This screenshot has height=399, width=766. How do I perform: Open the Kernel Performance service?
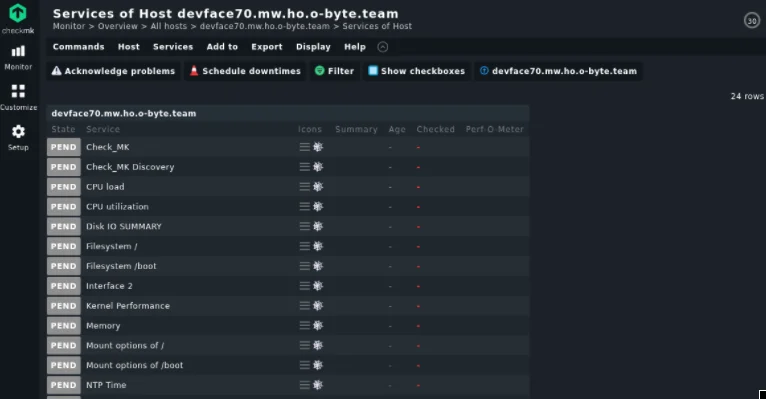pos(128,306)
